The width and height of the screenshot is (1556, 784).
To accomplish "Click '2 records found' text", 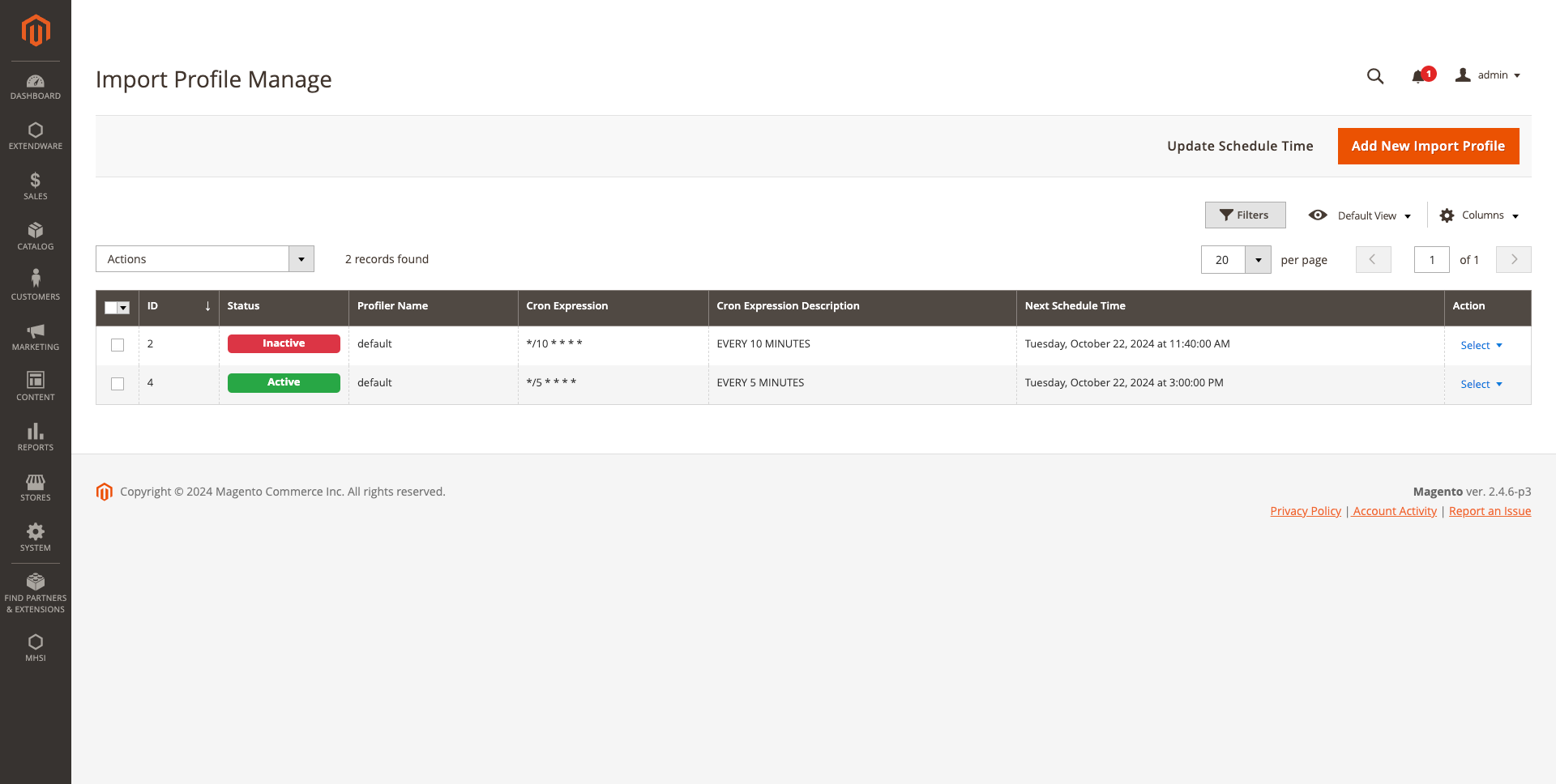I will click(387, 259).
